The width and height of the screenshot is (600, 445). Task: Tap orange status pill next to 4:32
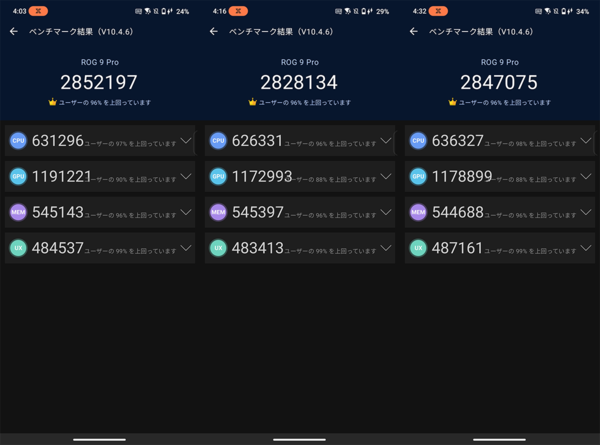[438, 11]
